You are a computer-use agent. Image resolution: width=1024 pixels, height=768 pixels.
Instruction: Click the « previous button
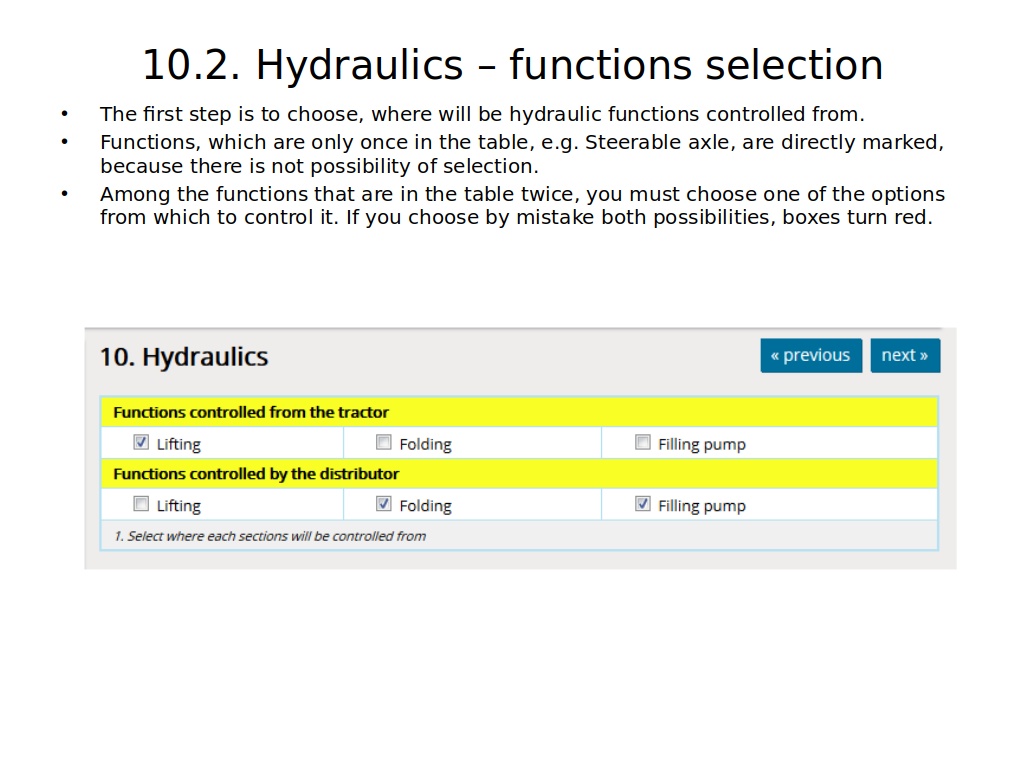(810, 355)
